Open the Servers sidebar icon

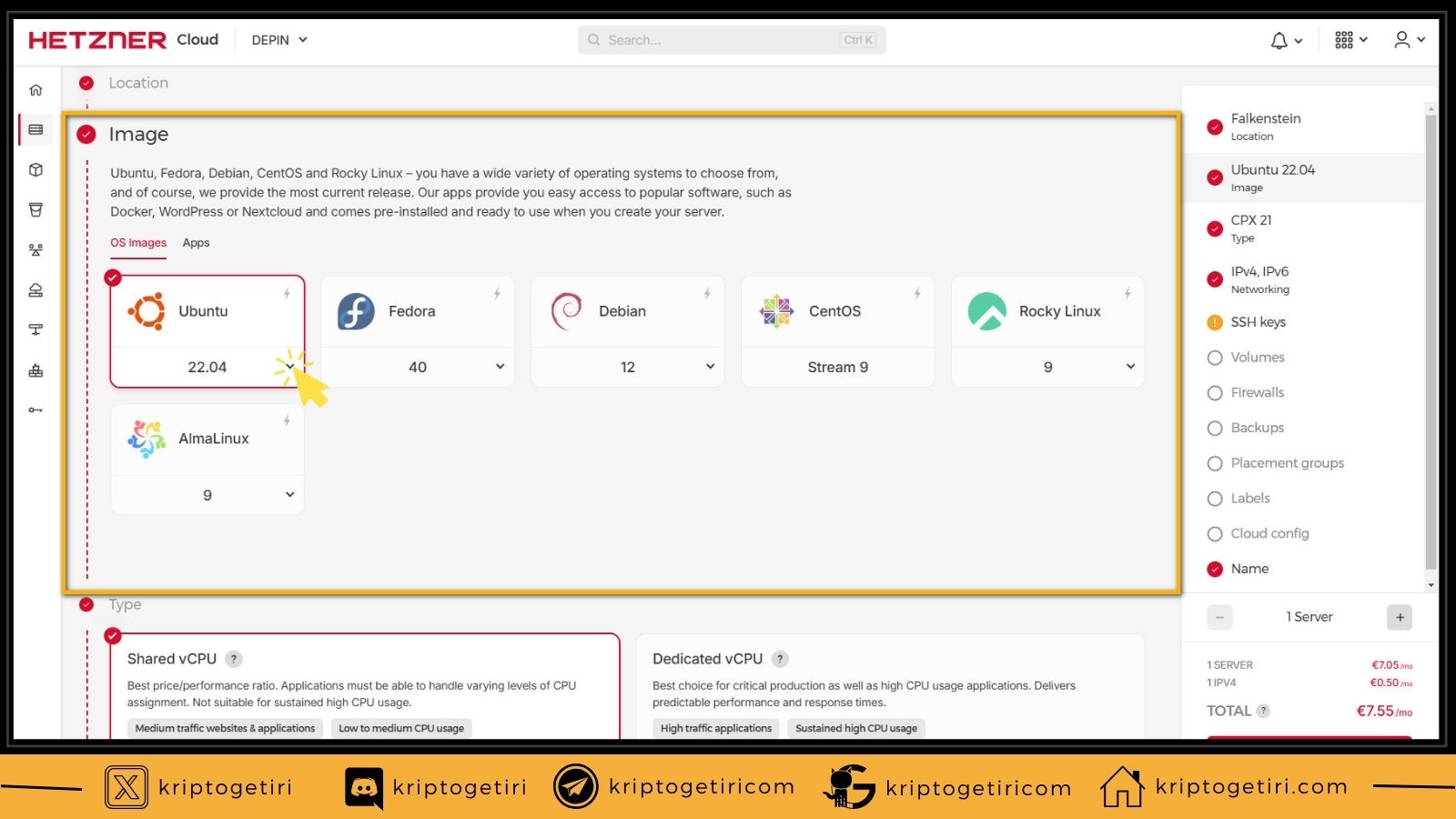[35, 130]
